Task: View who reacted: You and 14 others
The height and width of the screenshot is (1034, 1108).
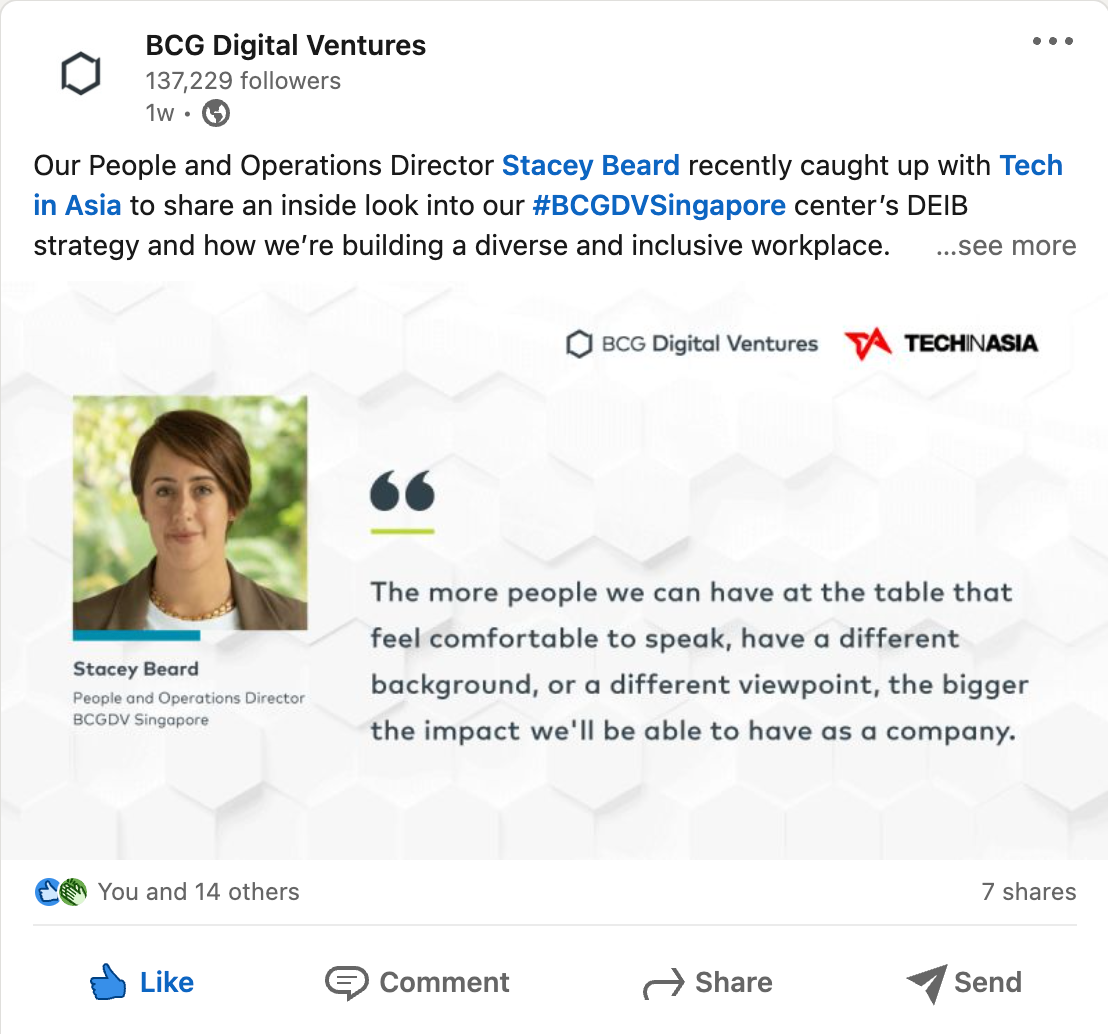Action: (x=199, y=892)
